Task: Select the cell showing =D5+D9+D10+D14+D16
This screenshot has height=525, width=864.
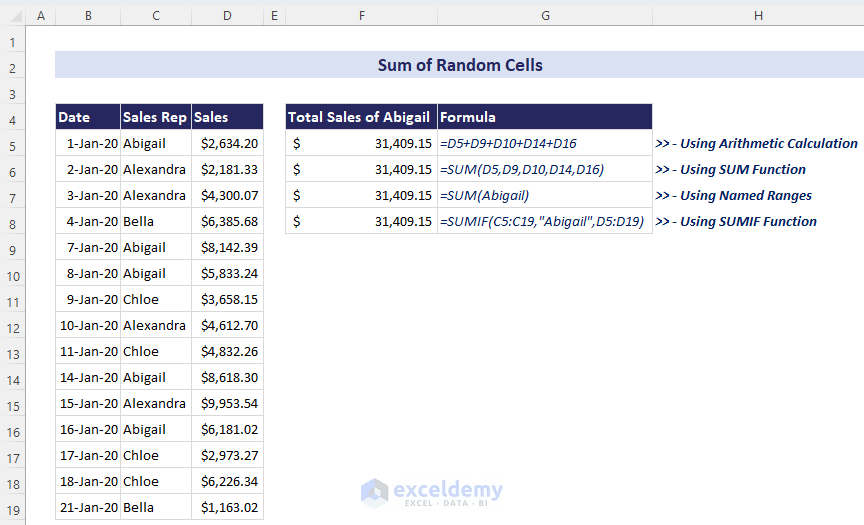Action: 544,143
